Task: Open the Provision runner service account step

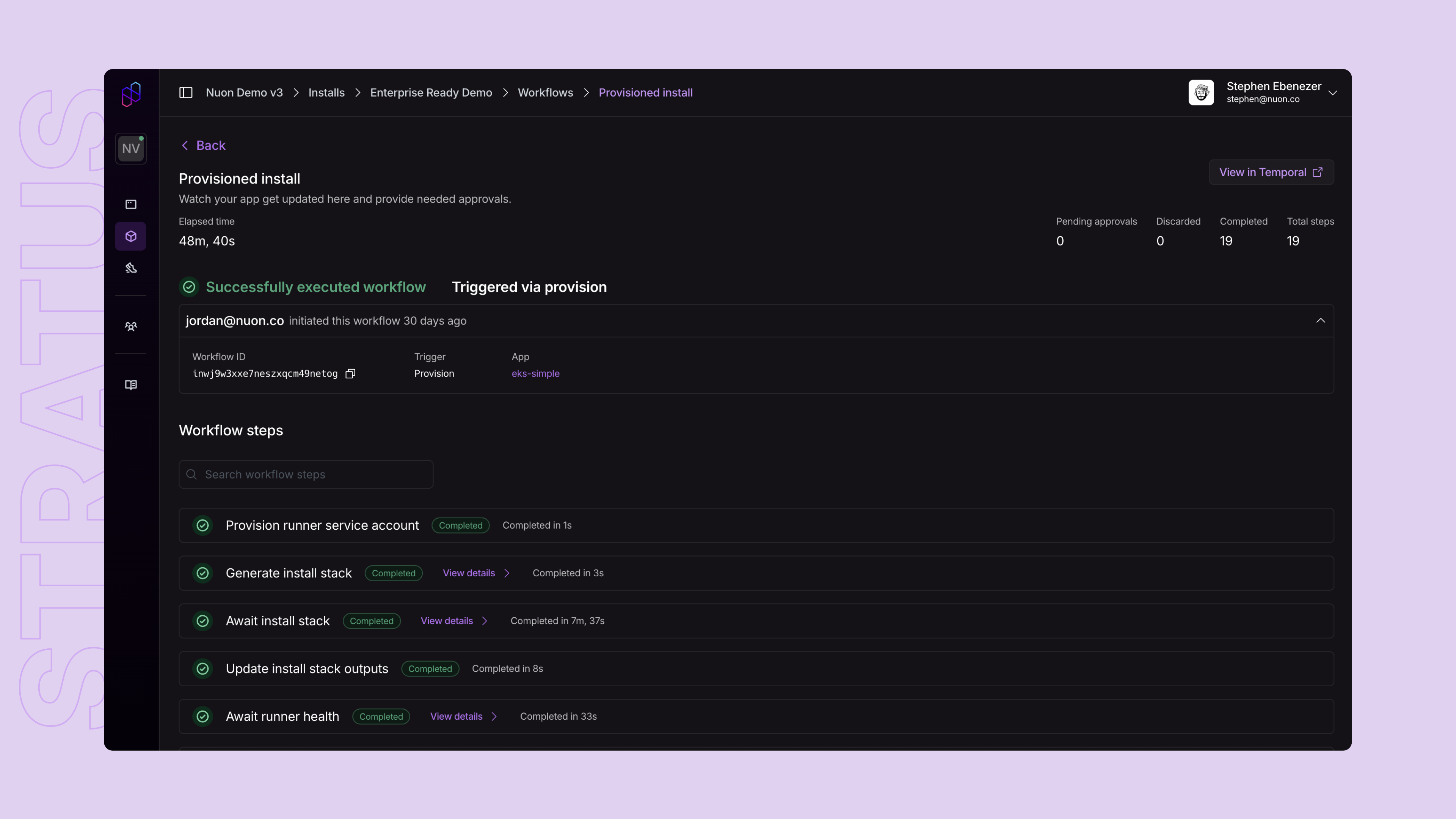Action: [322, 525]
